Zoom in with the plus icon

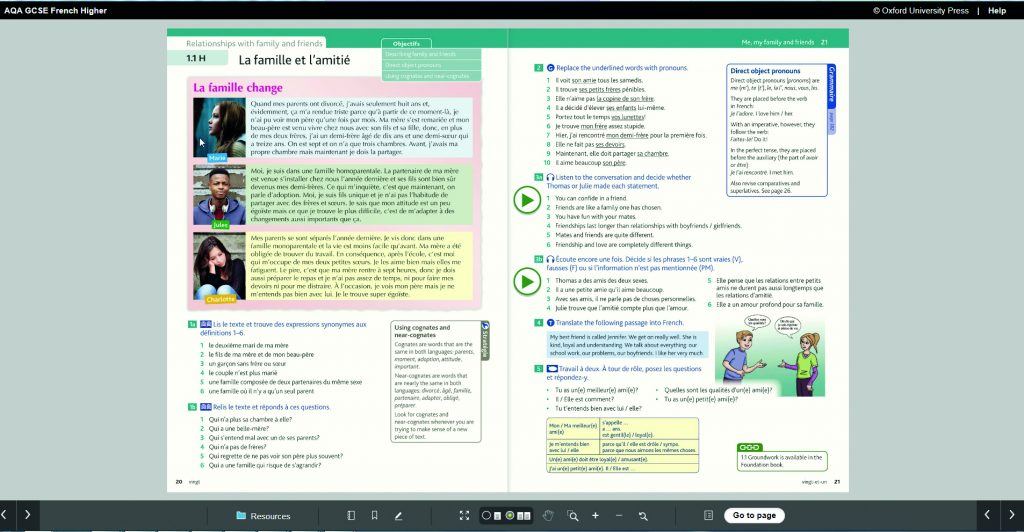(595, 516)
